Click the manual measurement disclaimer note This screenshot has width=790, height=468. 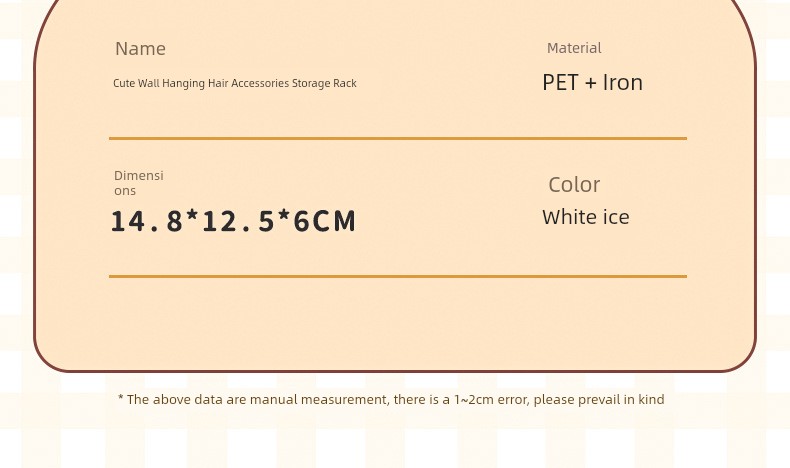click(x=391, y=399)
